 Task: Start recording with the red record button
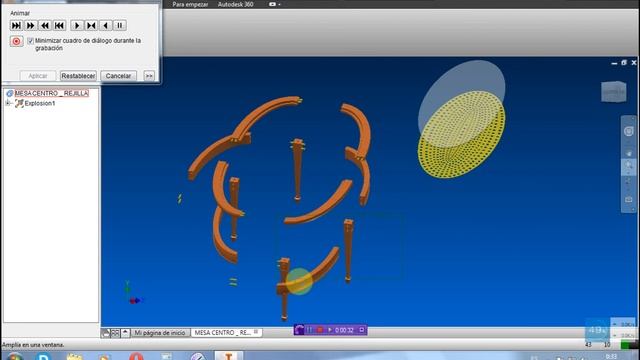tap(16, 41)
